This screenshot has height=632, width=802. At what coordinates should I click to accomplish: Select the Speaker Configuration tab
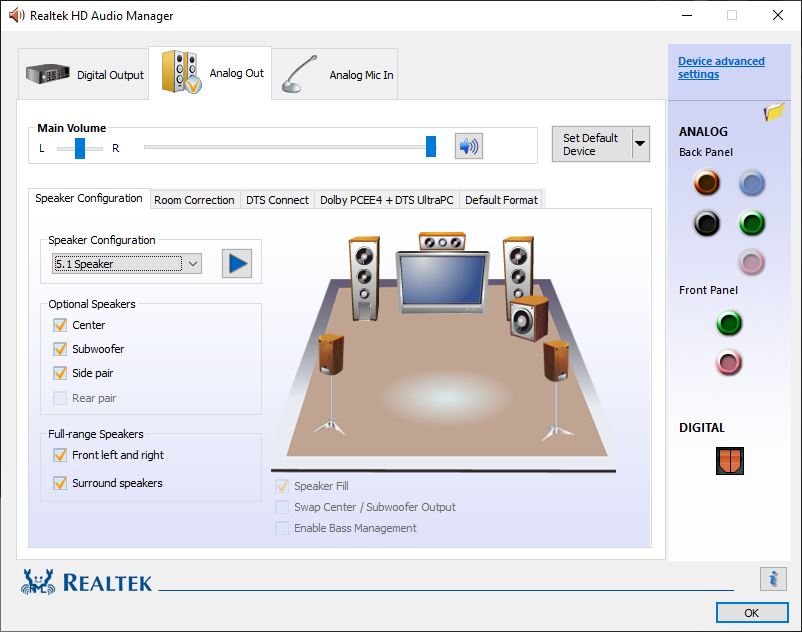tap(89, 198)
